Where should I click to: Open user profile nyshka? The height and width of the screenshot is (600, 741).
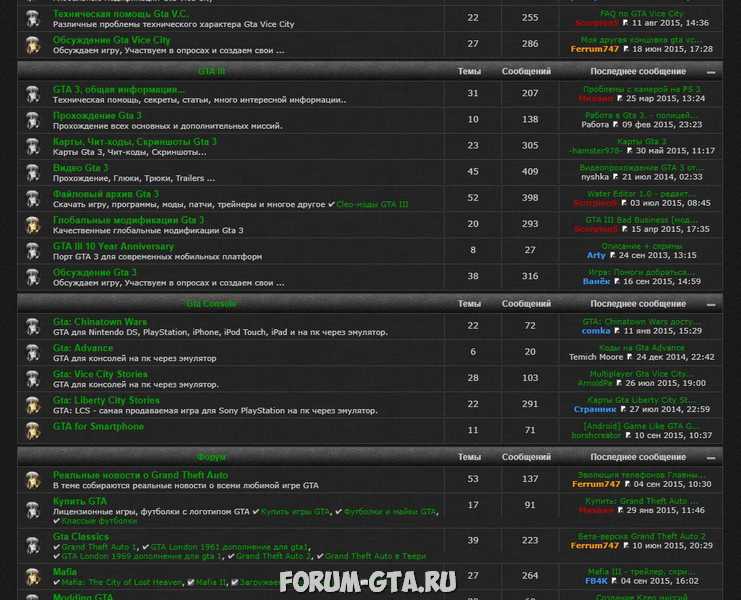coord(595,177)
